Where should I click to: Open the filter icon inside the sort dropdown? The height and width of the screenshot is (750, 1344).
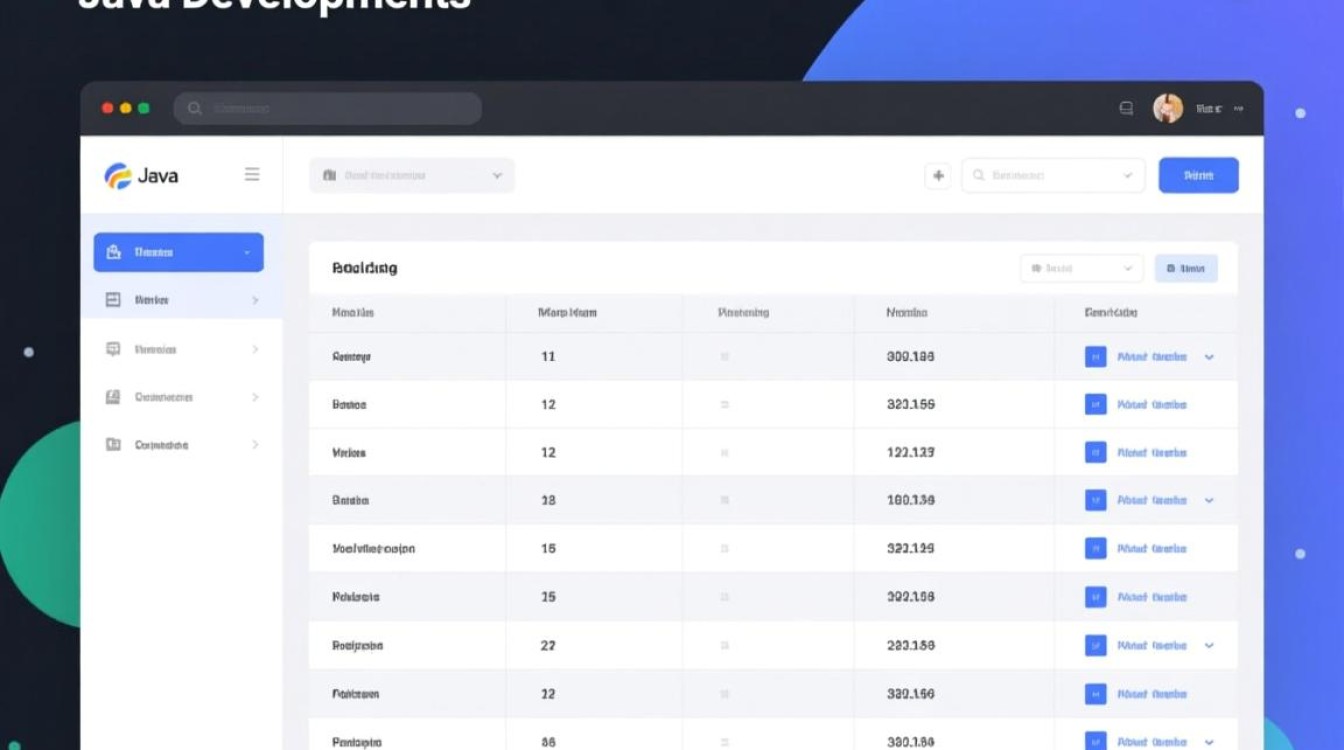(x=1038, y=268)
